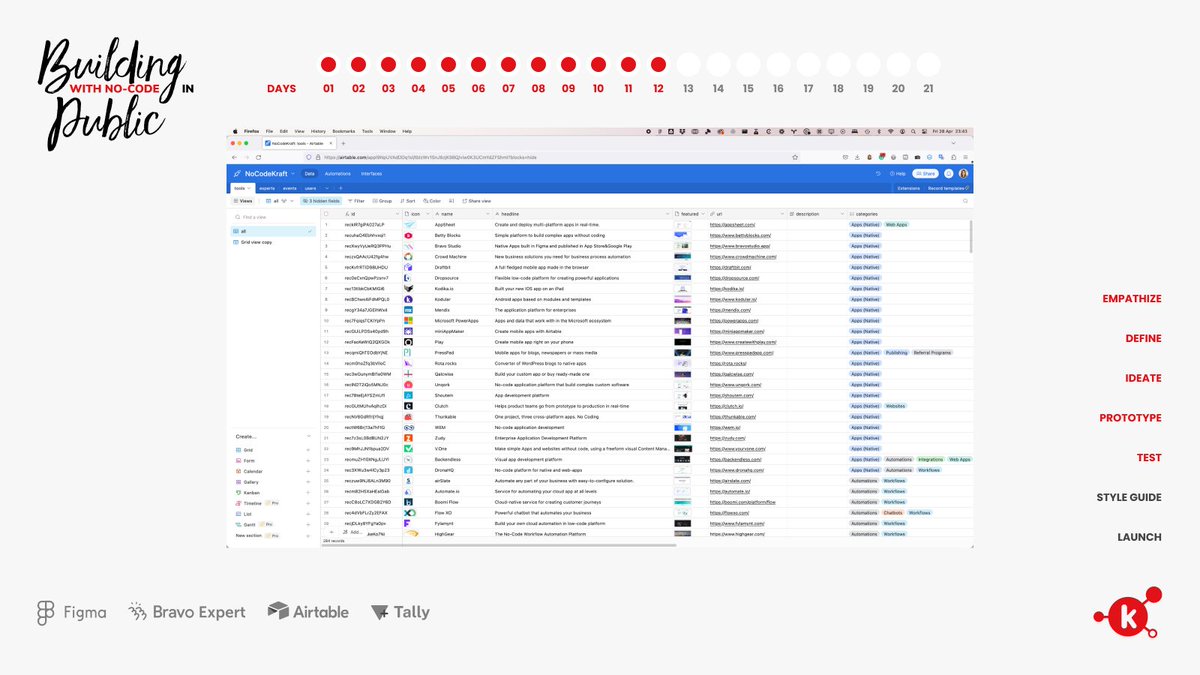This screenshot has height=675, width=1200.
Task: Expand the more tables chevron after users tab
Action: click(x=326, y=188)
